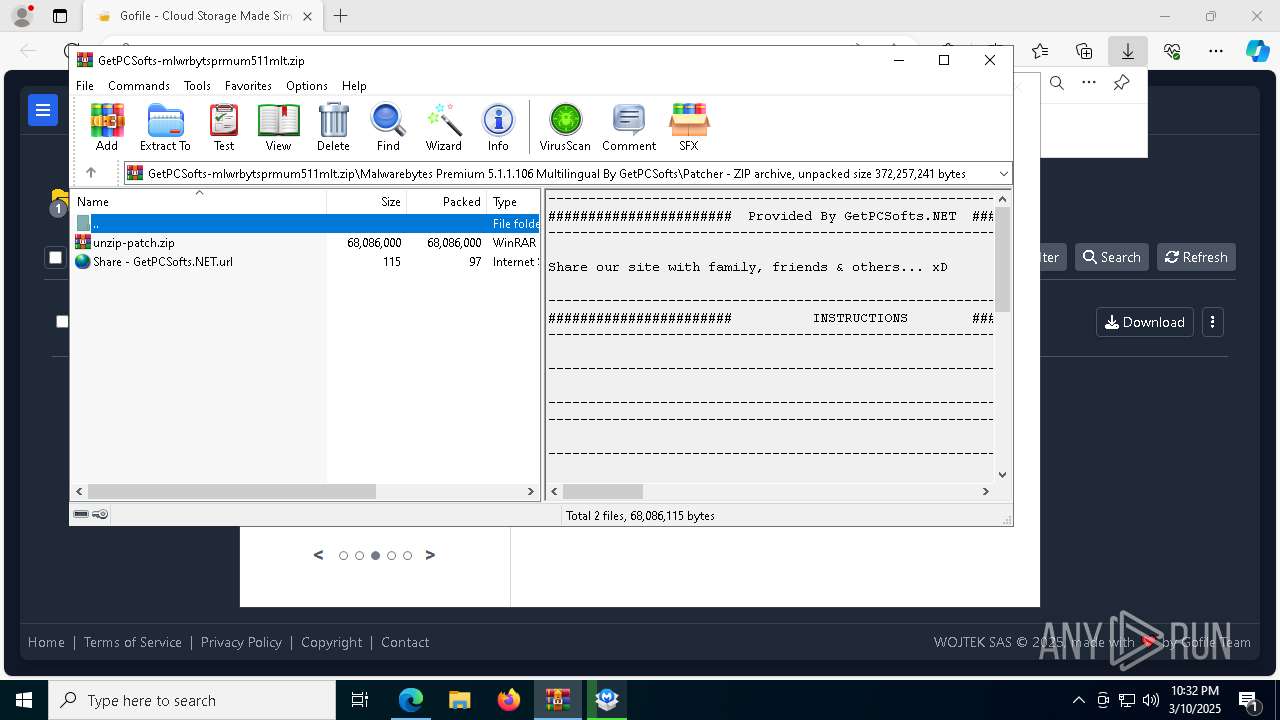Open the Favorites menu
Screen dimensions: 1280x720
tap(248, 86)
